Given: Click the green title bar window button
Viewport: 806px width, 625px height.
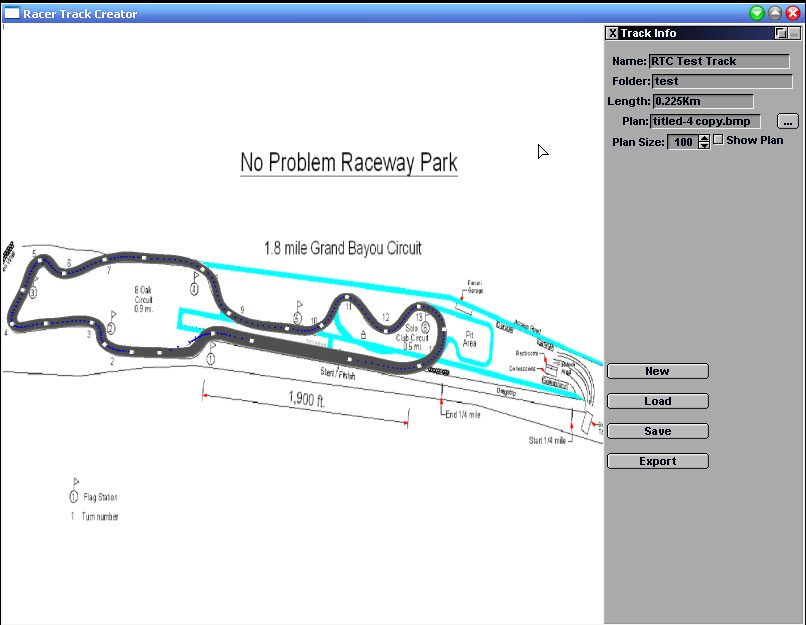Looking at the screenshot, I should [x=757, y=13].
